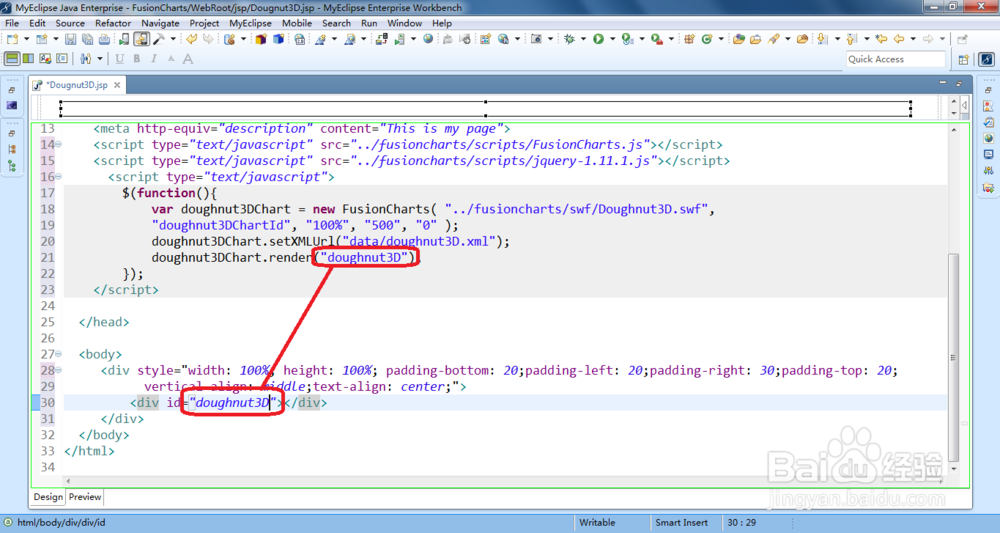Click the open folder task icon
The width and height of the screenshot is (1000, 533).
(756, 40)
